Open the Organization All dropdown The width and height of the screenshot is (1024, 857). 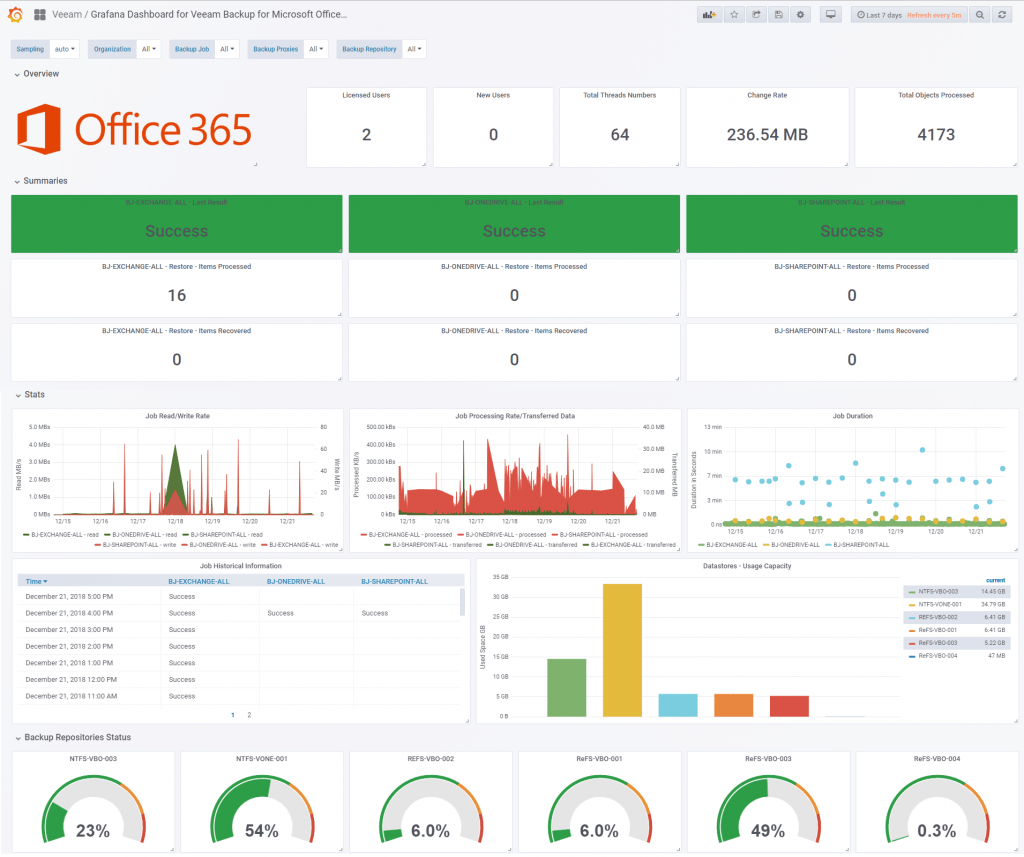(149, 49)
